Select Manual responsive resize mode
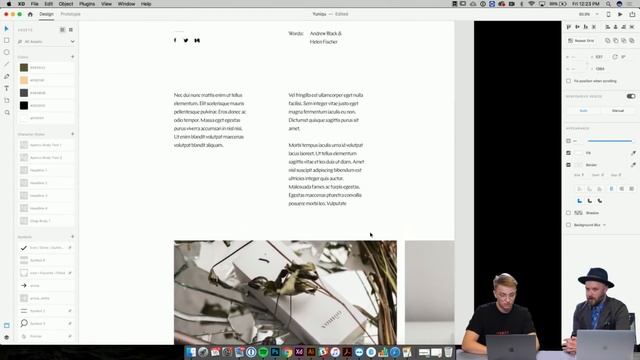The width and height of the screenshot is (640, 360). (x=618, y=111)
